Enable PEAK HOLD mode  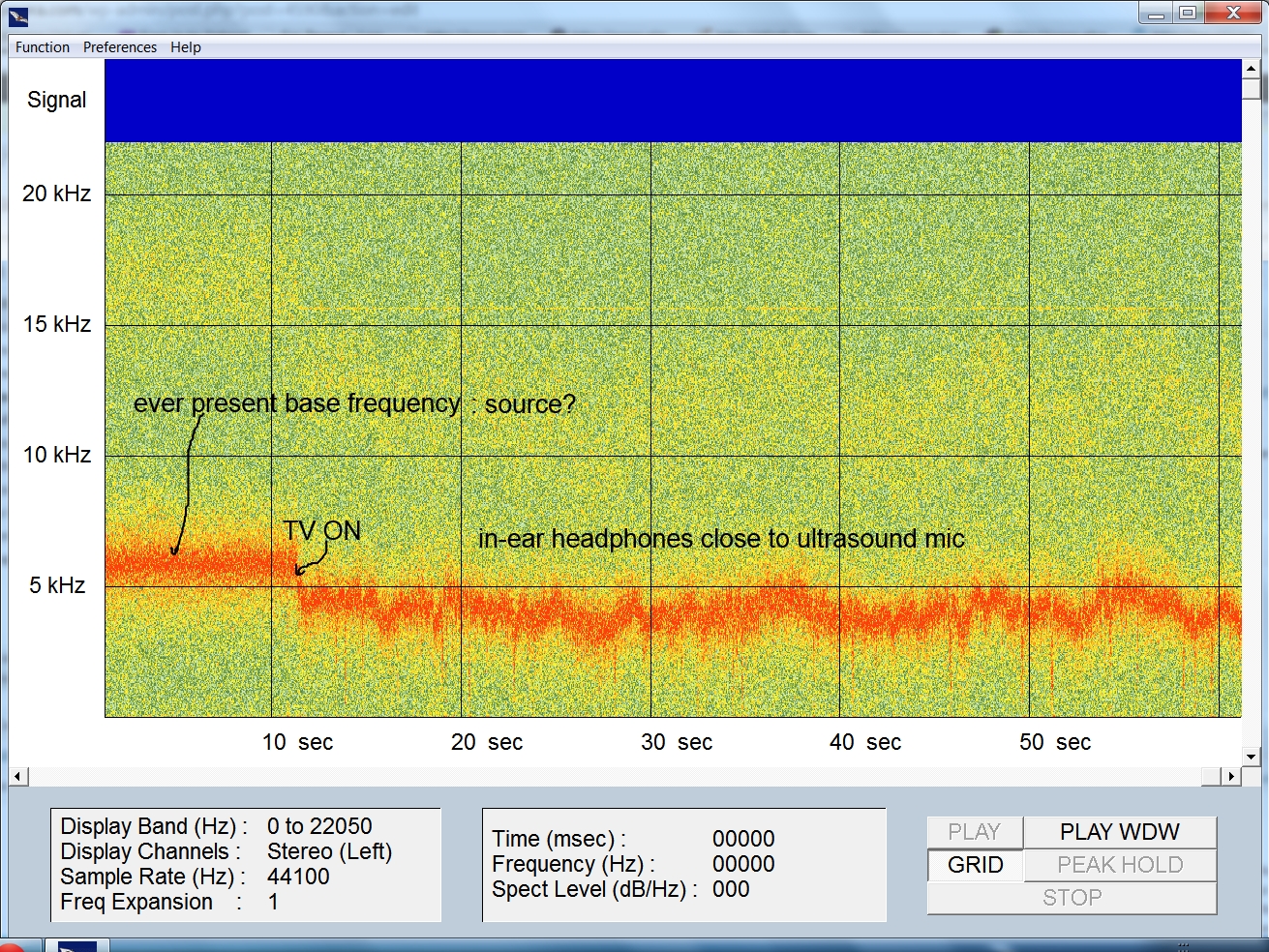point(1119,865)
